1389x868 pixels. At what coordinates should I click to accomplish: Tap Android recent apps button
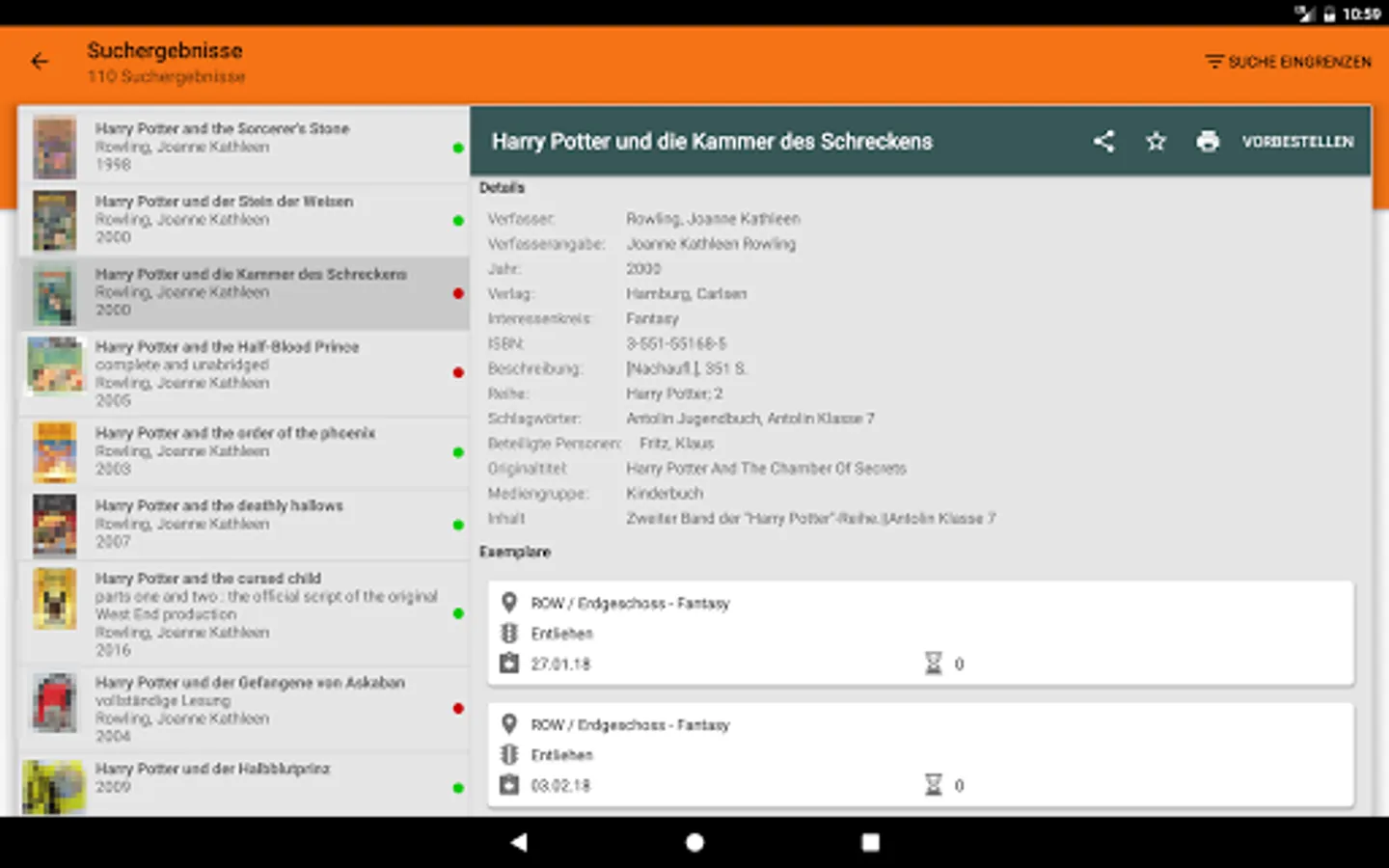coord(870,842)
